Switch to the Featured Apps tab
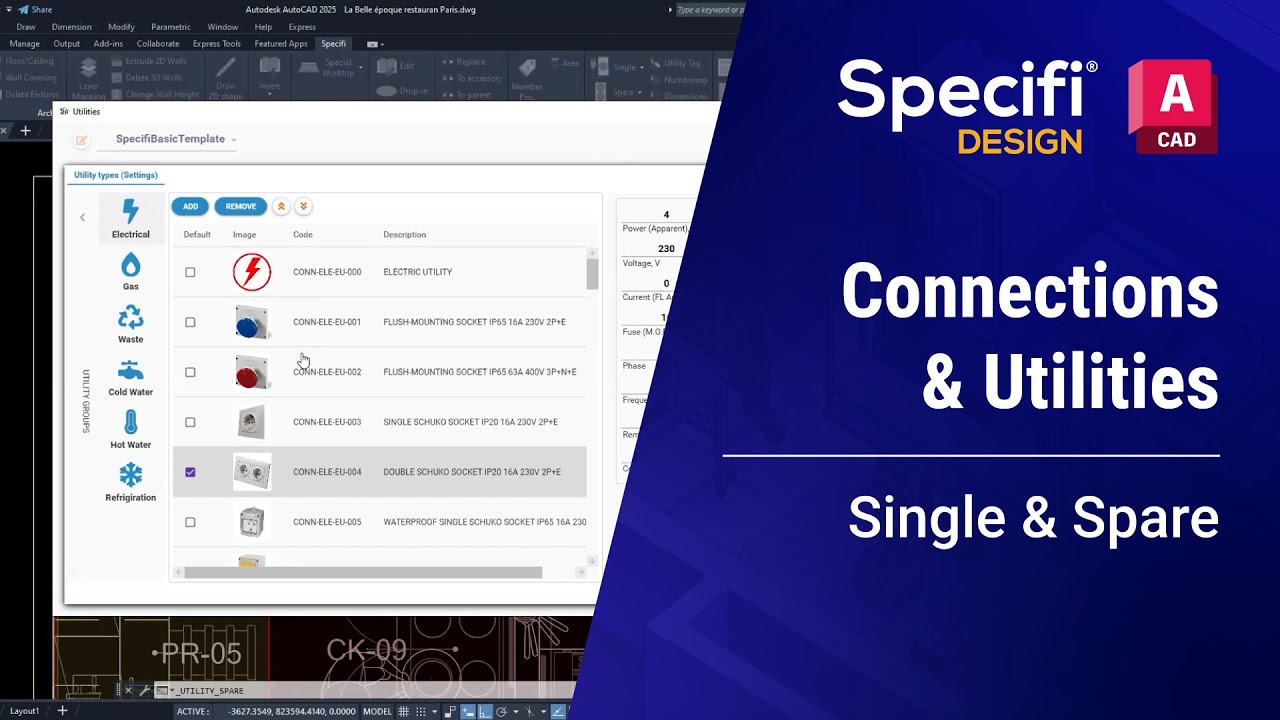 [281, 44]
